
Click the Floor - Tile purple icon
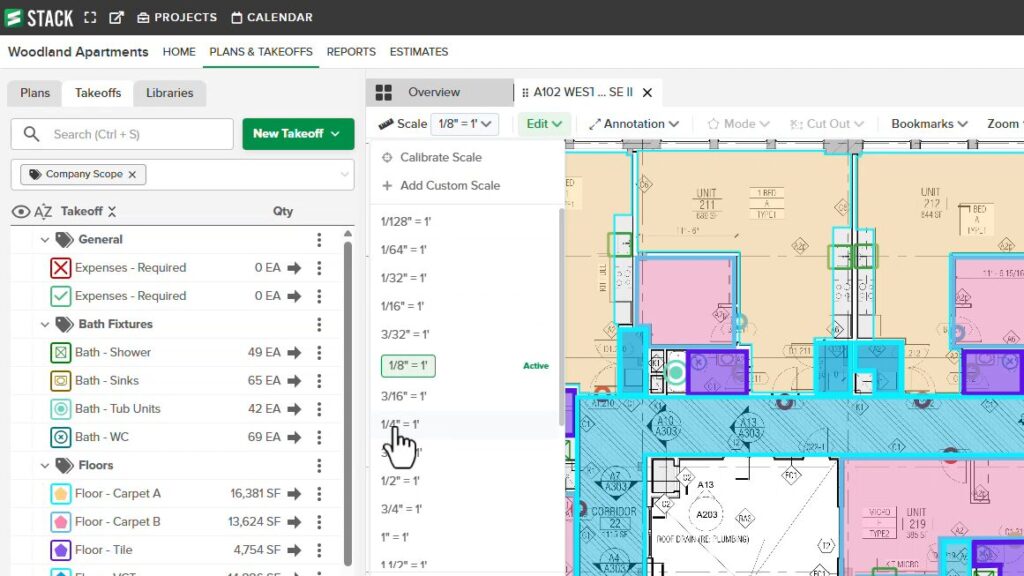pos(60,550)
